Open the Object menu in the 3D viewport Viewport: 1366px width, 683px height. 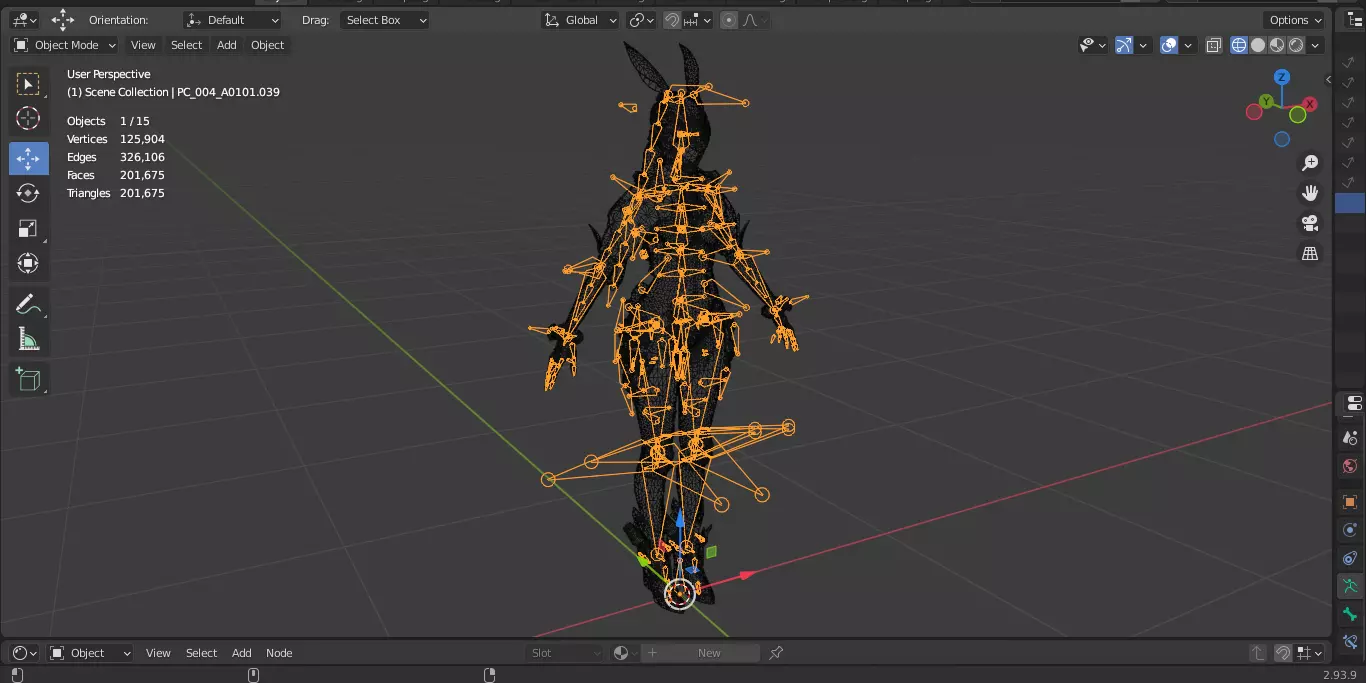click(x=267, y=45)
